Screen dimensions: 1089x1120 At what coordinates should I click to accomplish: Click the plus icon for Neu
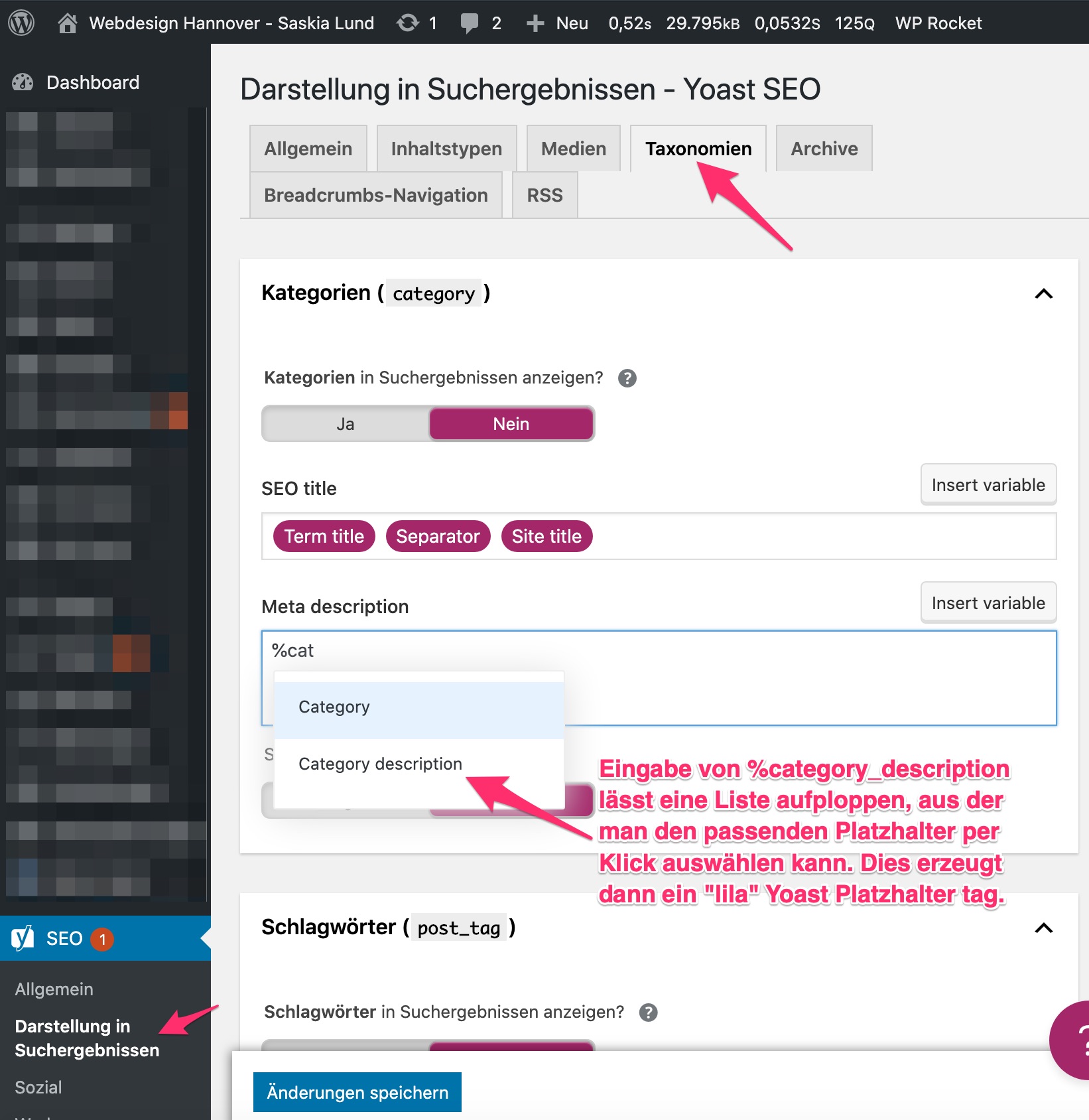pyautogui.click(x=535, y=23)
